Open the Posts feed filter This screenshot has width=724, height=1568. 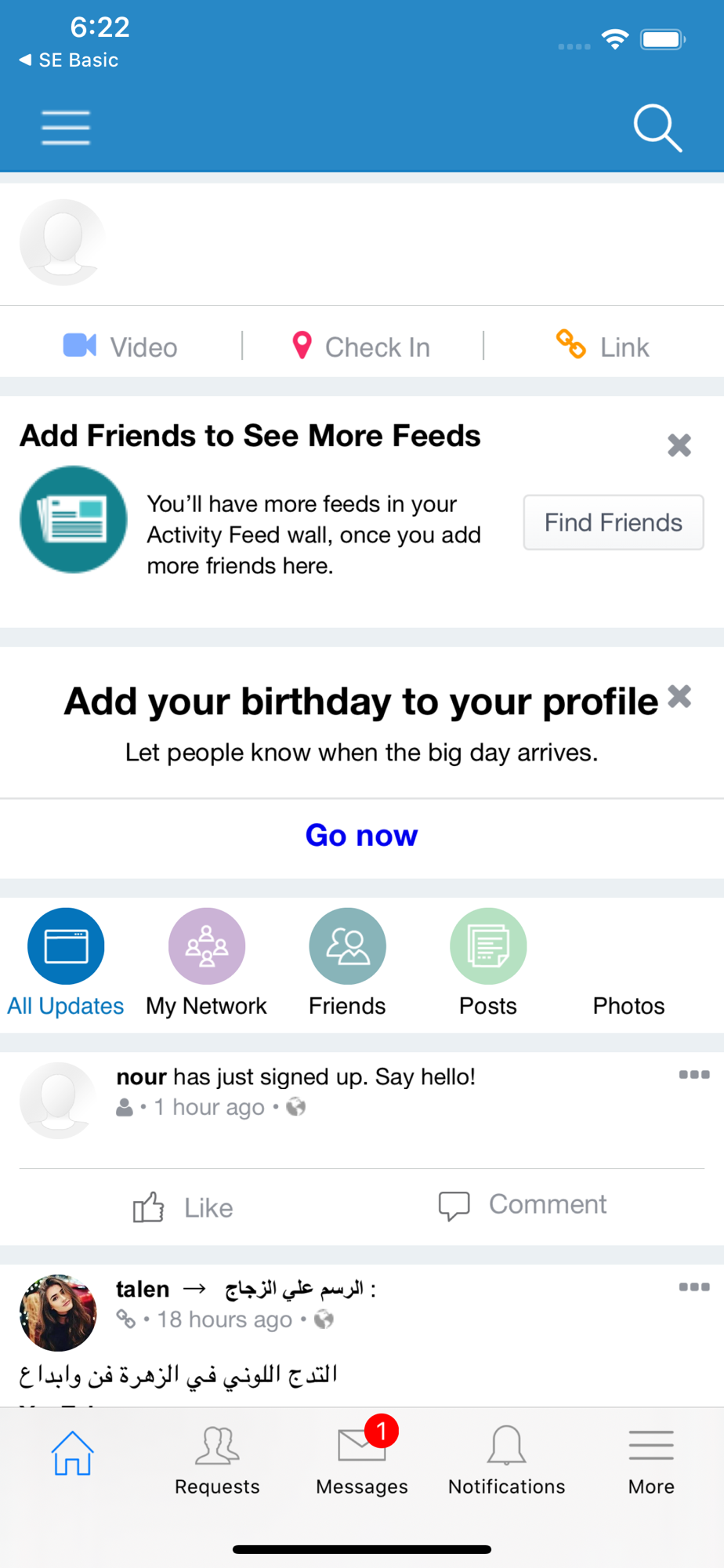point(488,963)
